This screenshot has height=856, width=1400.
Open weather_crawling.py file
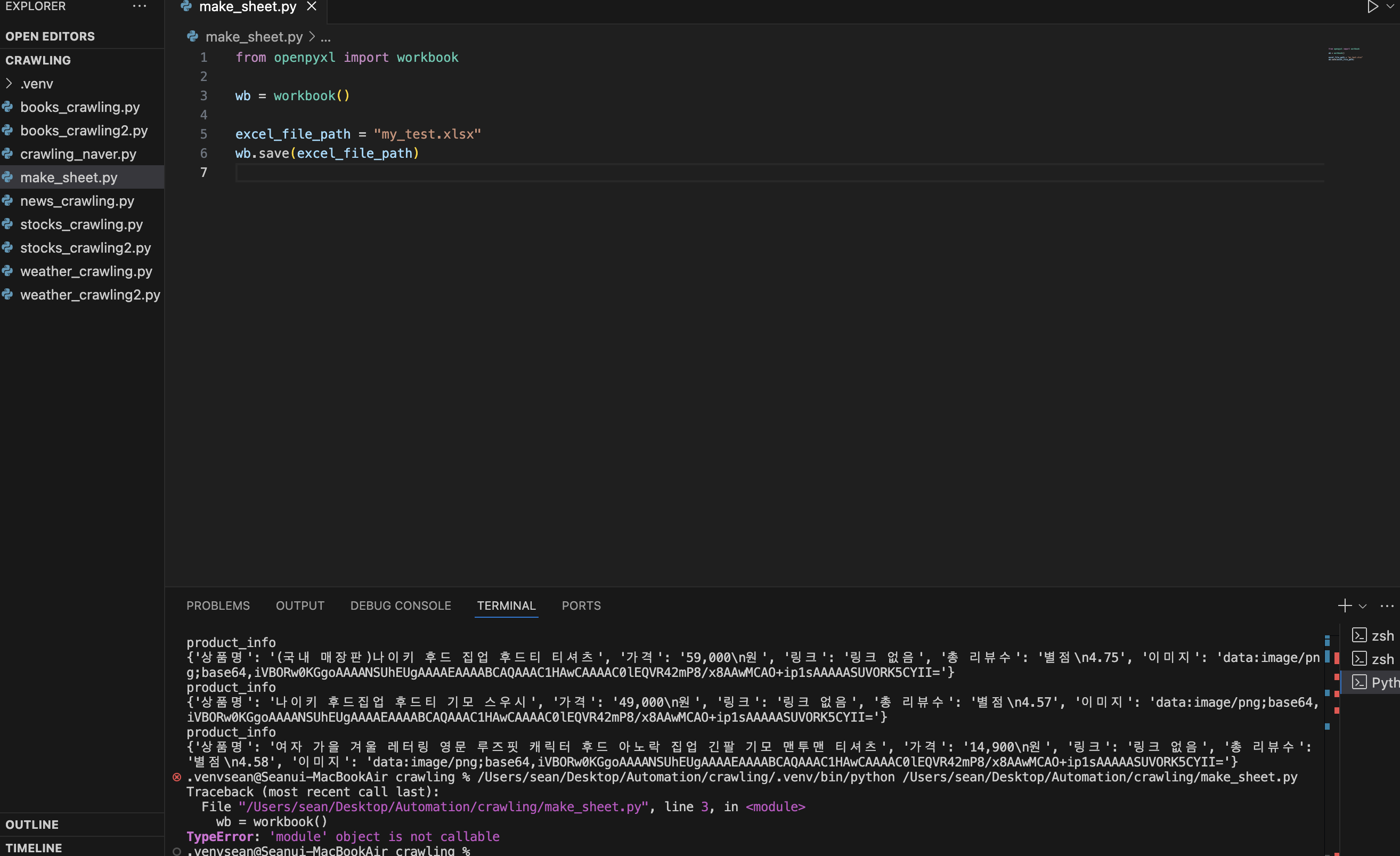pyautogui.click(x=86, y=271)
